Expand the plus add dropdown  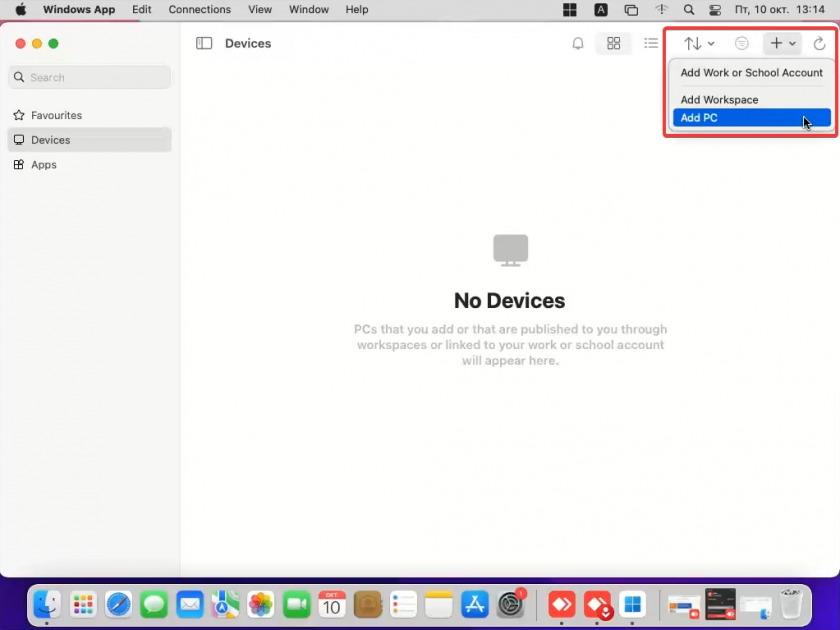point(782,44)
